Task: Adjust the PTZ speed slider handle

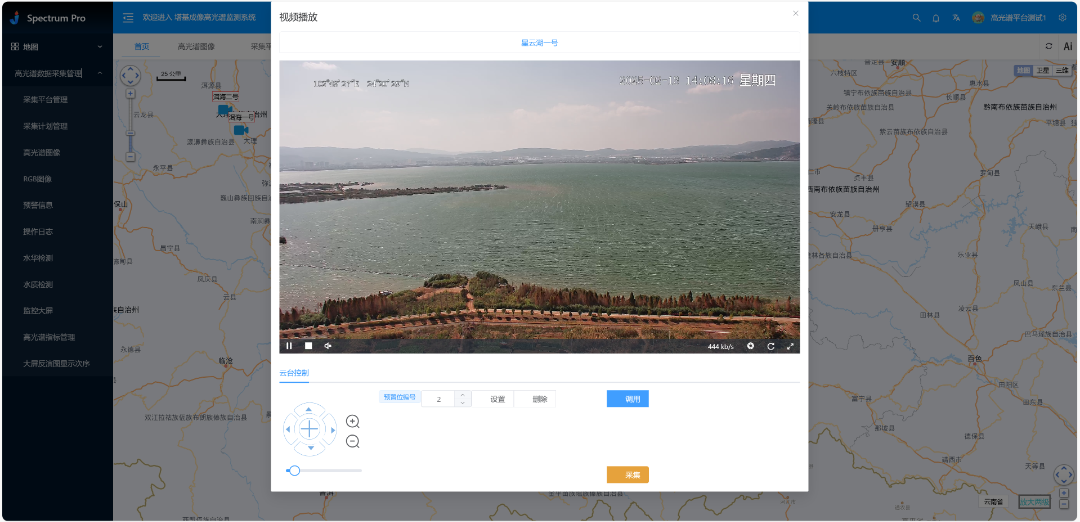Action: click(x=294, y=470)
